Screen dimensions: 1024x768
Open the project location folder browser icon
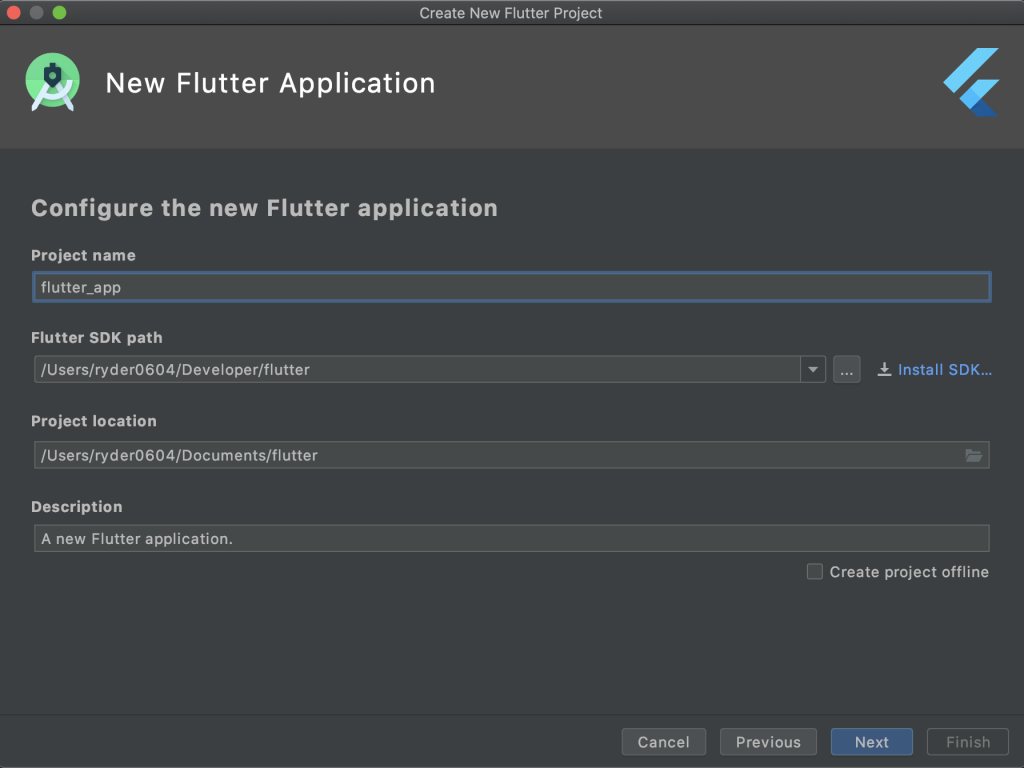[973, 455]
